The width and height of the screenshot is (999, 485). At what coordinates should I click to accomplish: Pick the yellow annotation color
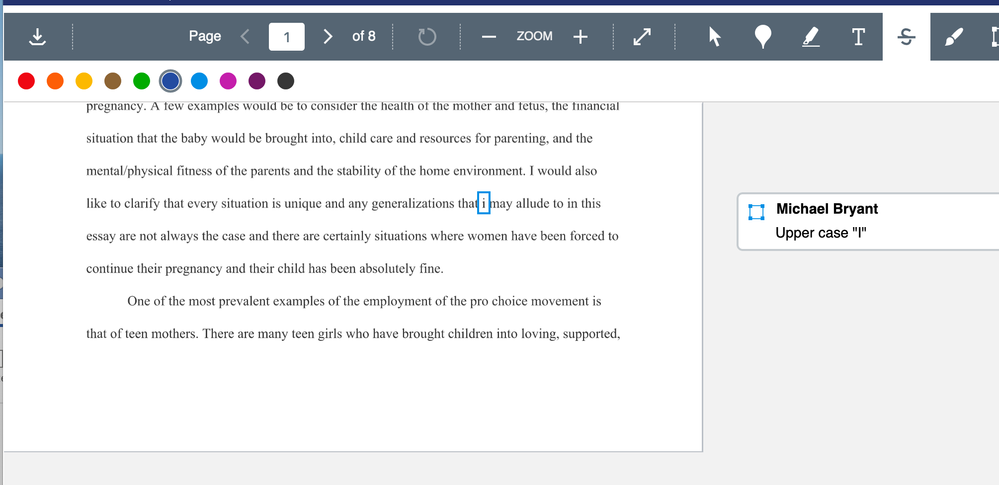pos(84,81)
